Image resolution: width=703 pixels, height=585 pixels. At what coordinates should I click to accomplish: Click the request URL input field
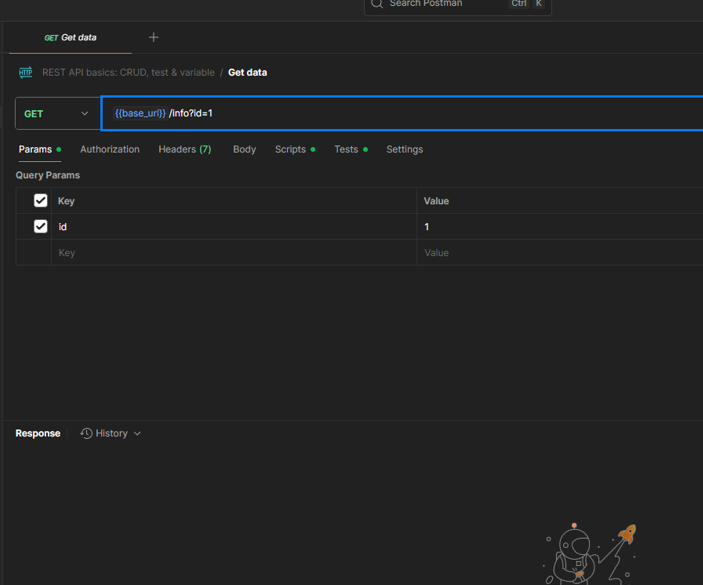coord(400,114)
